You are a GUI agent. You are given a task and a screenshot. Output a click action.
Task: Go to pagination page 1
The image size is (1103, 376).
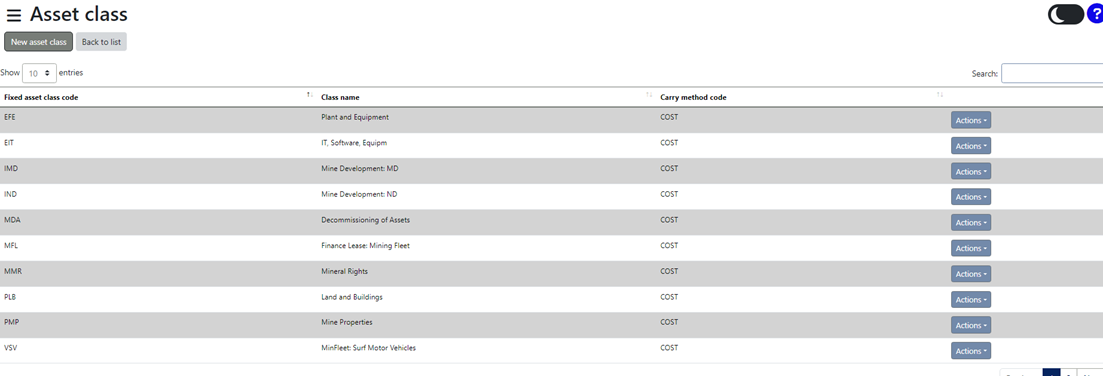click(1051, 372)
